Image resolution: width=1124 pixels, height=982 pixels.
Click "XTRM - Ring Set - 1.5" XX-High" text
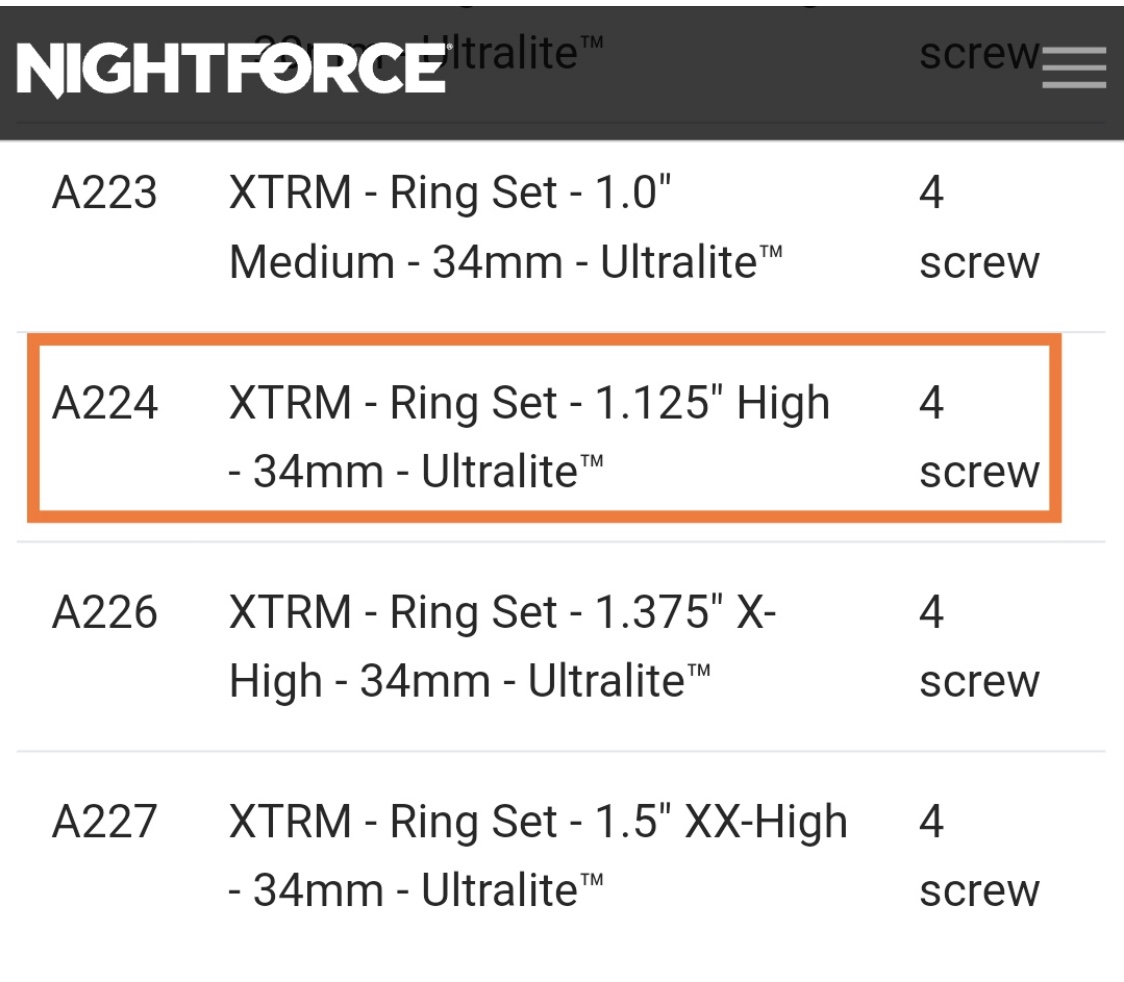click(x=538, y=822)
